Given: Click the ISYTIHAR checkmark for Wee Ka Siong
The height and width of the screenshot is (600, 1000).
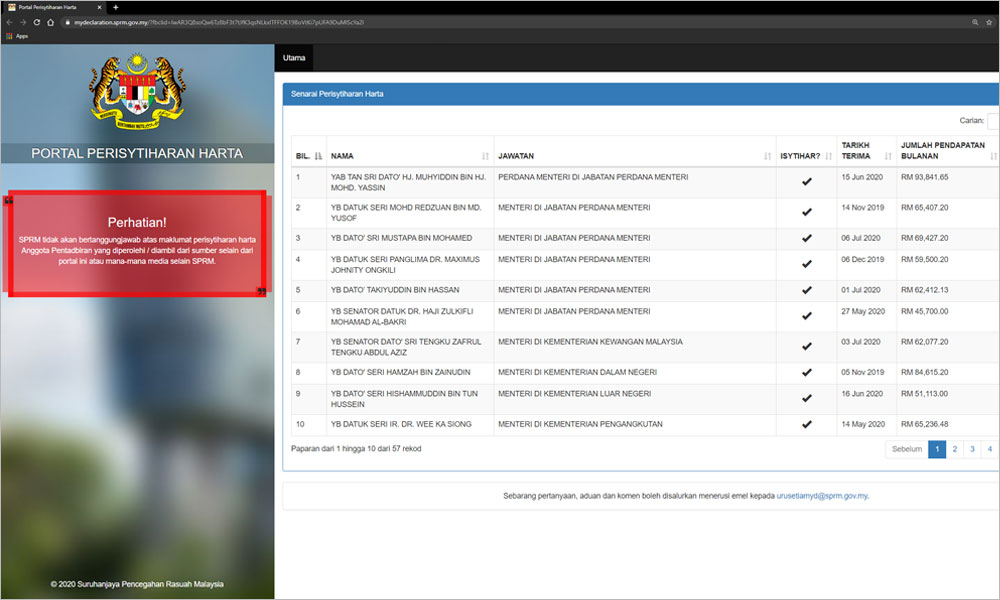Looking at the screenshot, I should pyautogui.click(x=805, y=424).
